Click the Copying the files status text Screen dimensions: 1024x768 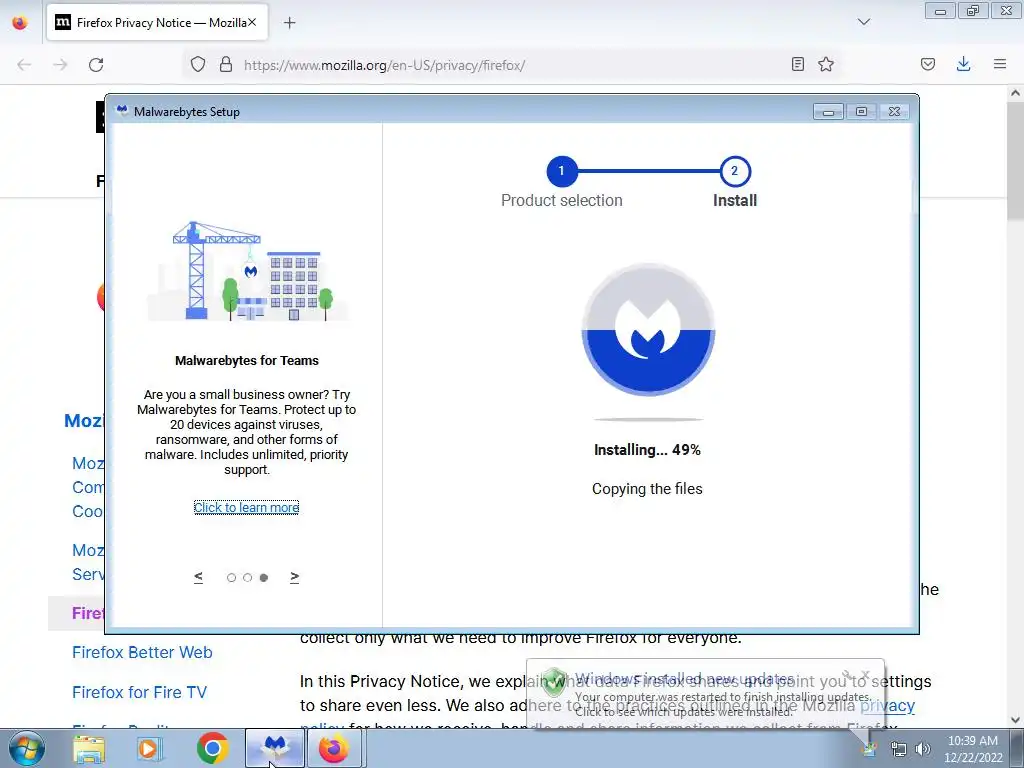click(x=647, y=489)
